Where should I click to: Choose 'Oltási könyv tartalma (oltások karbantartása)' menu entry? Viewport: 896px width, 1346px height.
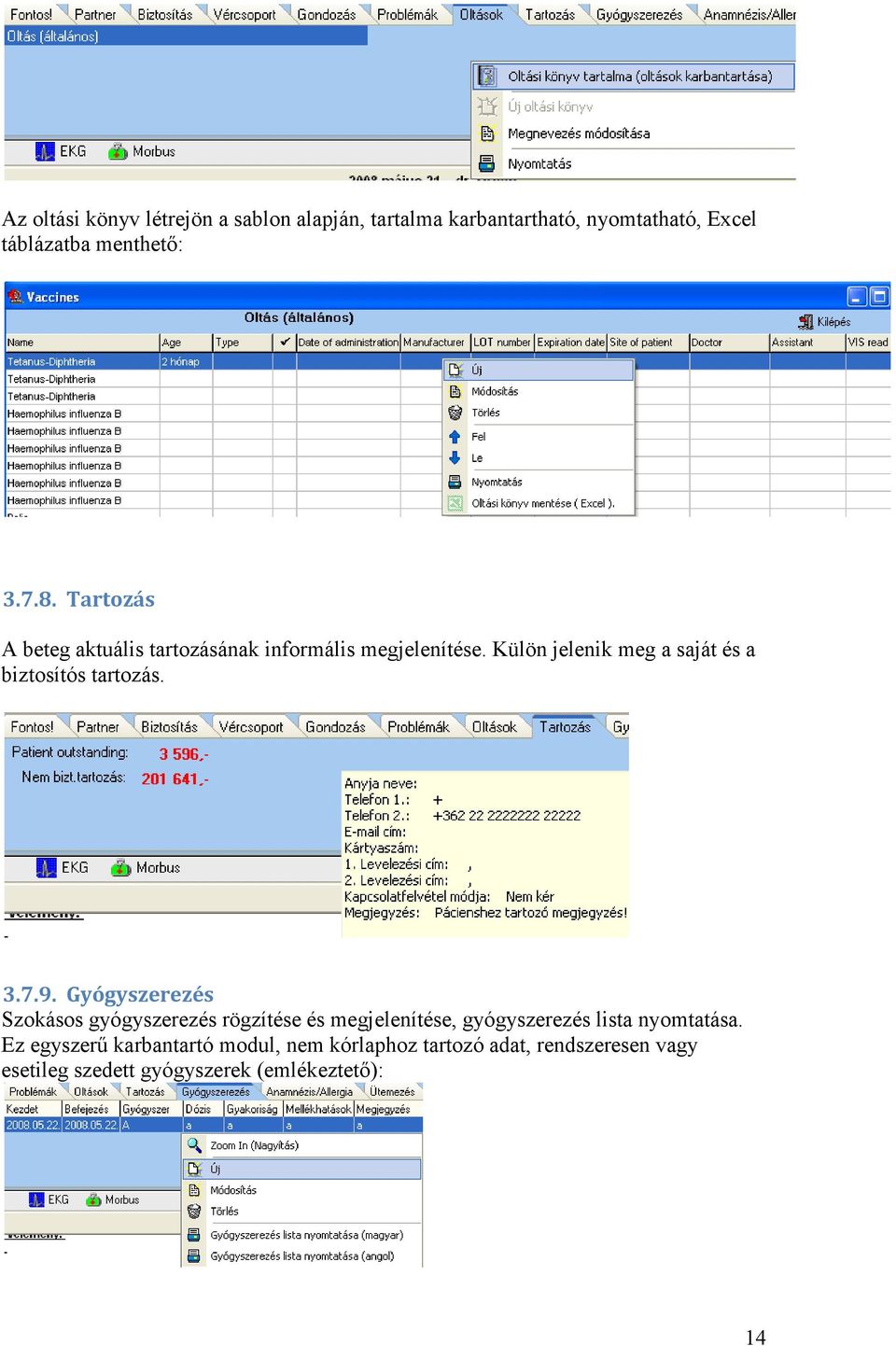pos(634,76)
